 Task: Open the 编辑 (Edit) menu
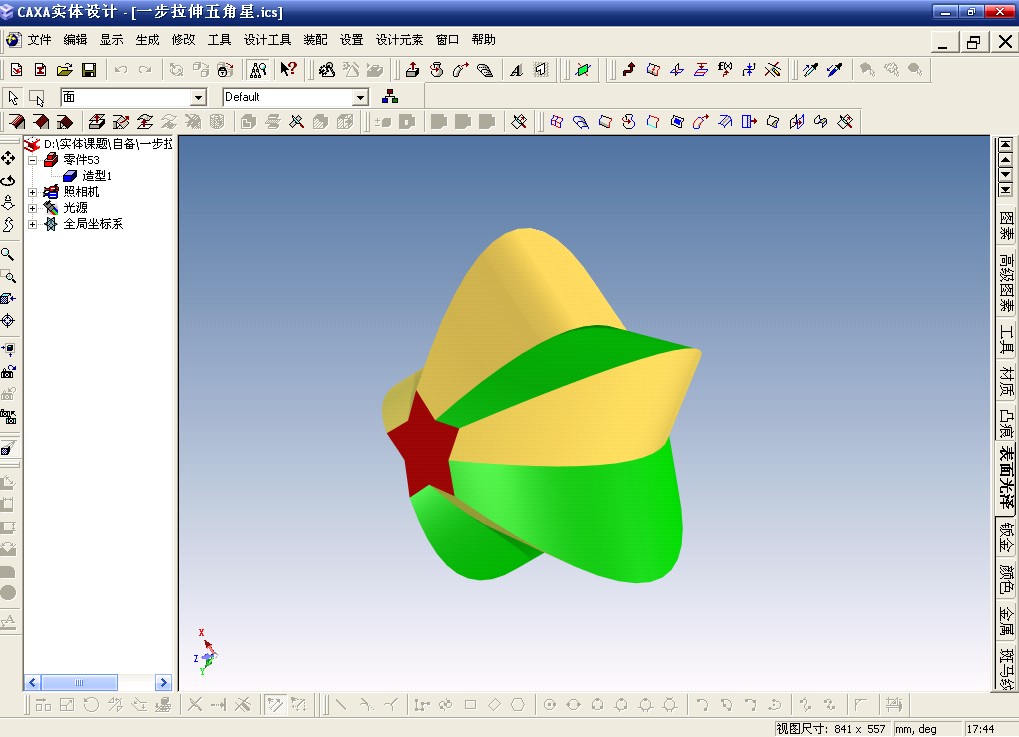(x=75, y=40)
